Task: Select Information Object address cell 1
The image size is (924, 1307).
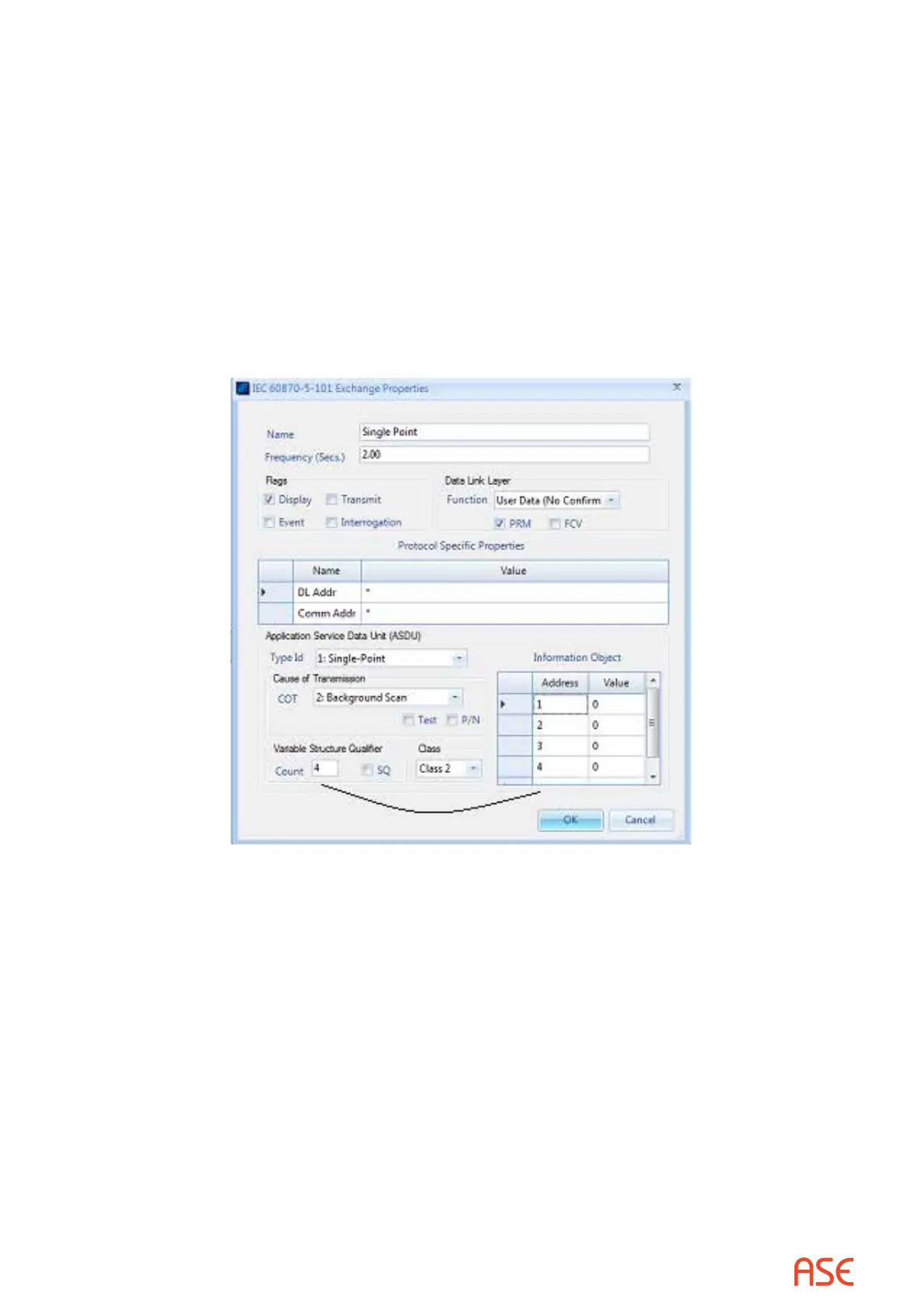Action: tap(560, 705)
